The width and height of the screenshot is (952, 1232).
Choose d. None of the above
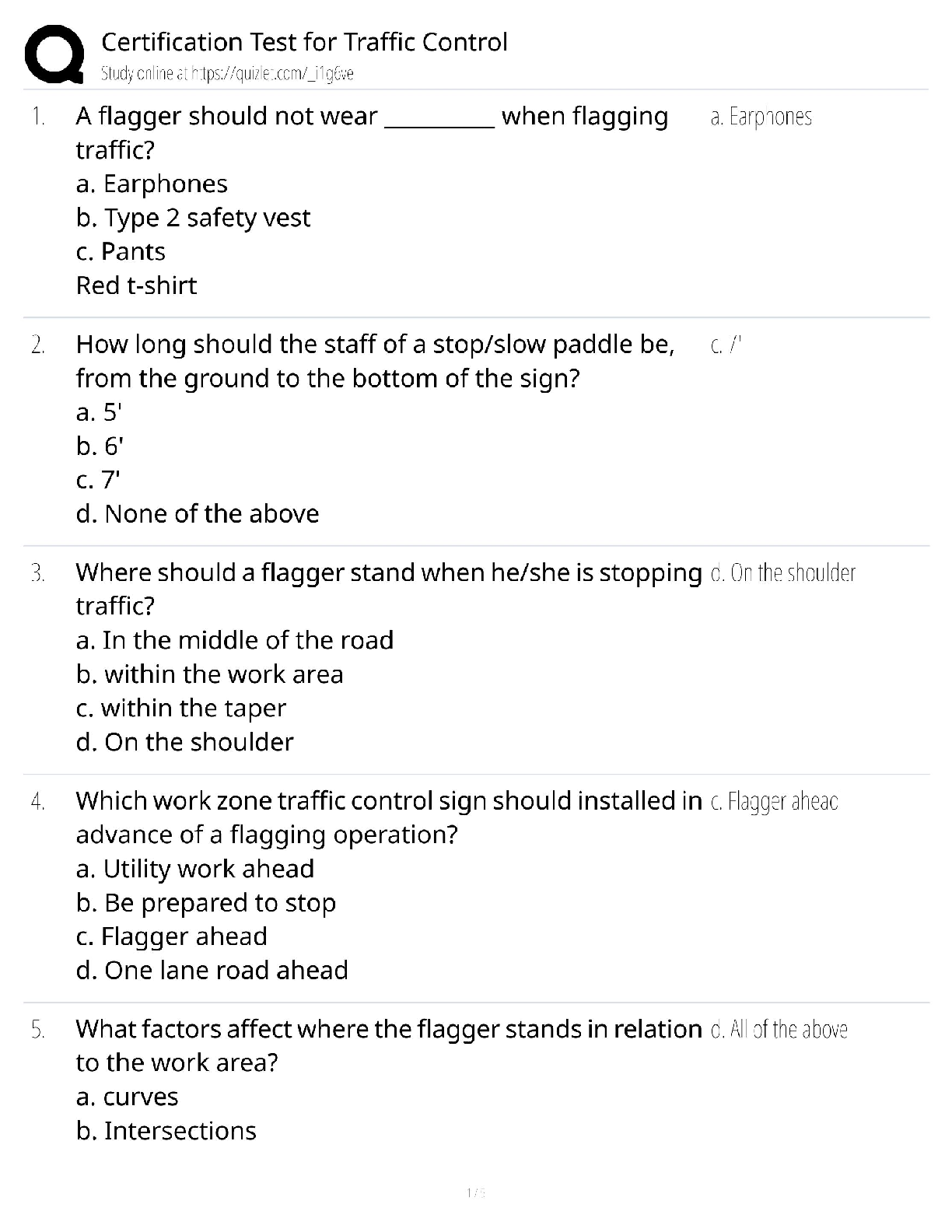pos(198,514)
